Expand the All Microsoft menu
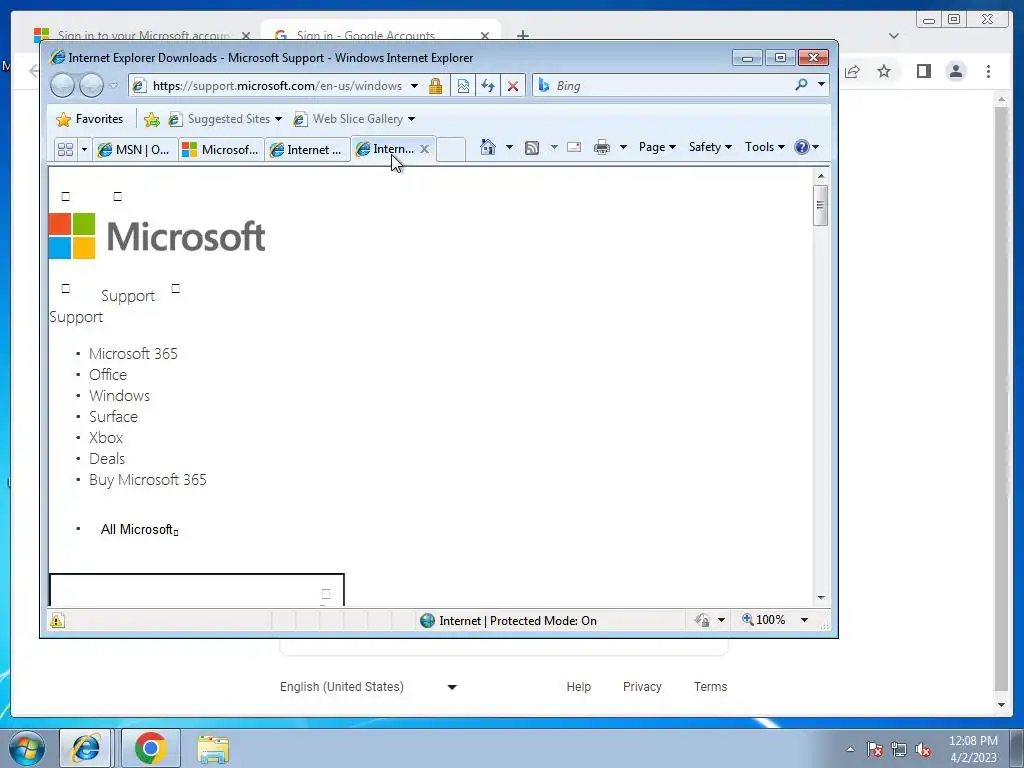This screenshot has height=768, width=1024. coord(139,530)
